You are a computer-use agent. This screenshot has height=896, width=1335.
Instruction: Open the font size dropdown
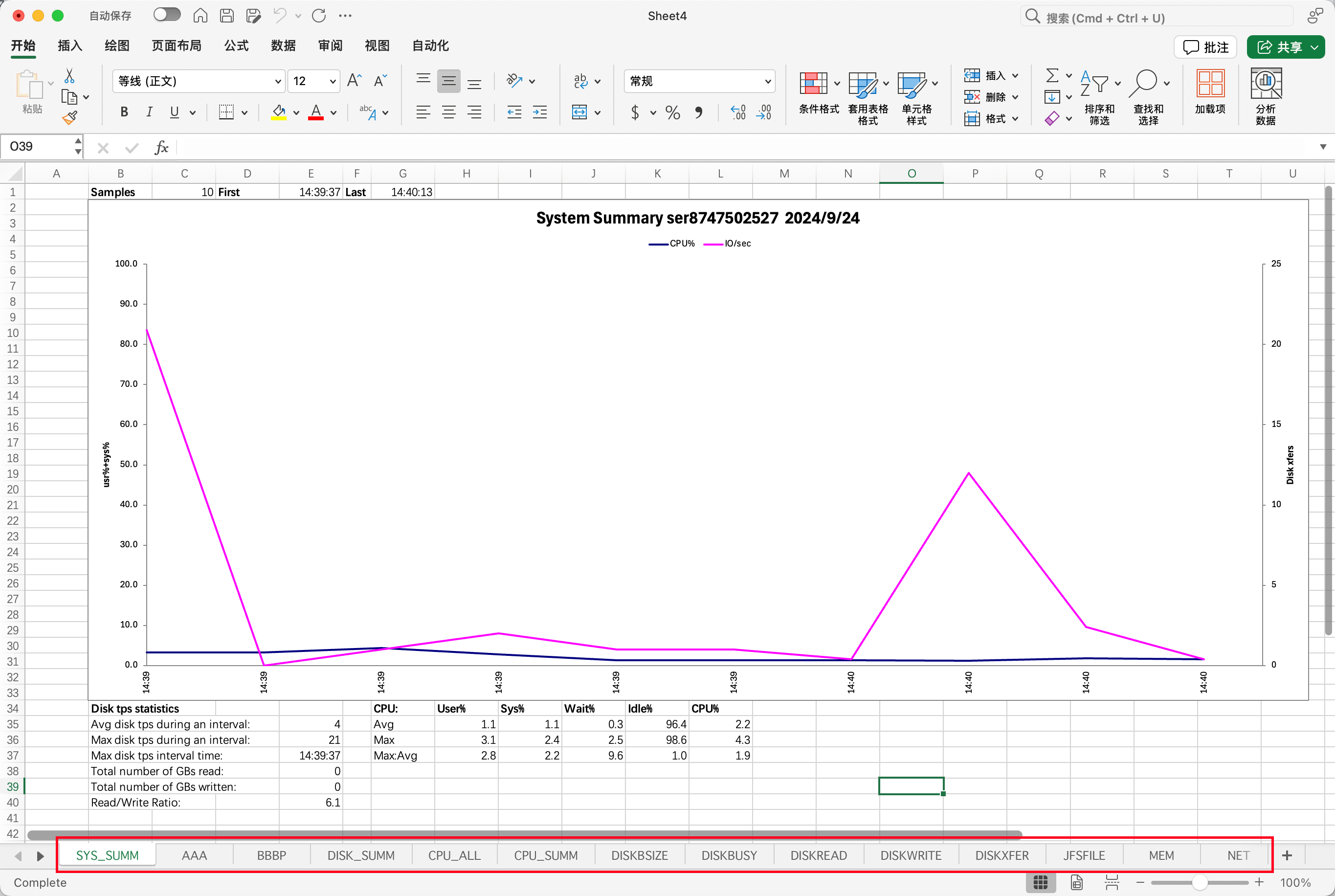(x=333, y=81)
